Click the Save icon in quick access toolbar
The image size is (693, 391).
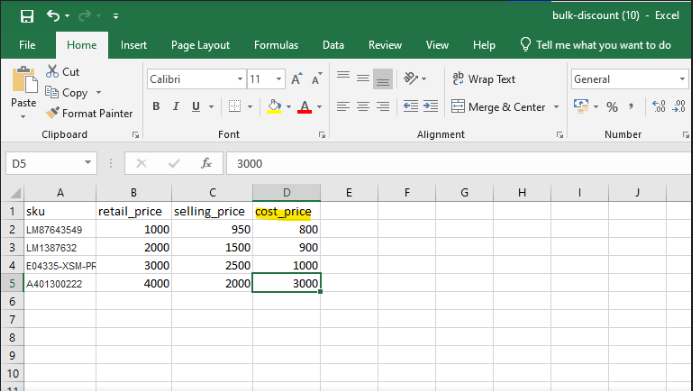(27, 16)
